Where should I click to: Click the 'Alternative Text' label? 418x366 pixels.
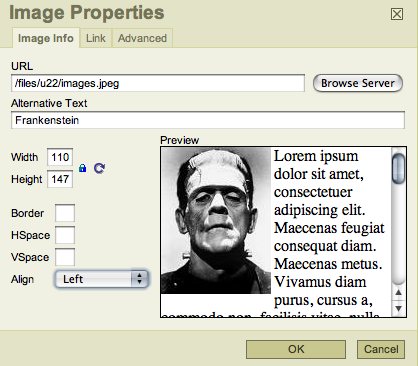pos(49,103)
